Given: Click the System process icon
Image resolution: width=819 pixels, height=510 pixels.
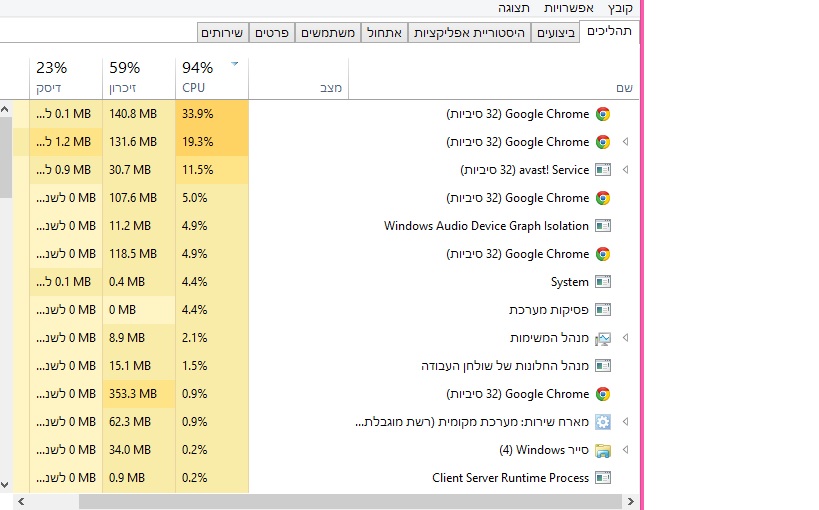Looking at the screenshot, I should (x=602, y=282).
